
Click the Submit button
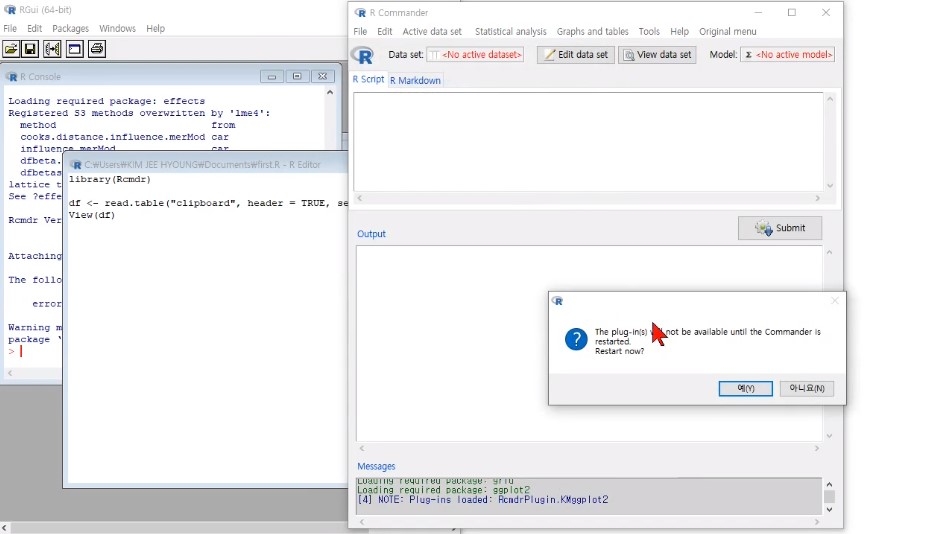(x=780, y=228)
